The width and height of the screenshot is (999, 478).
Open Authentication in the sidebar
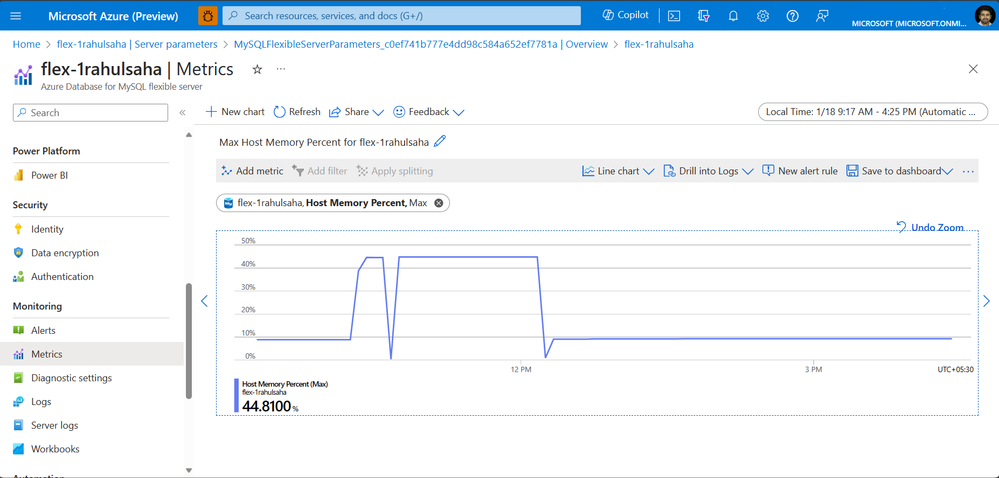[62, 277]
